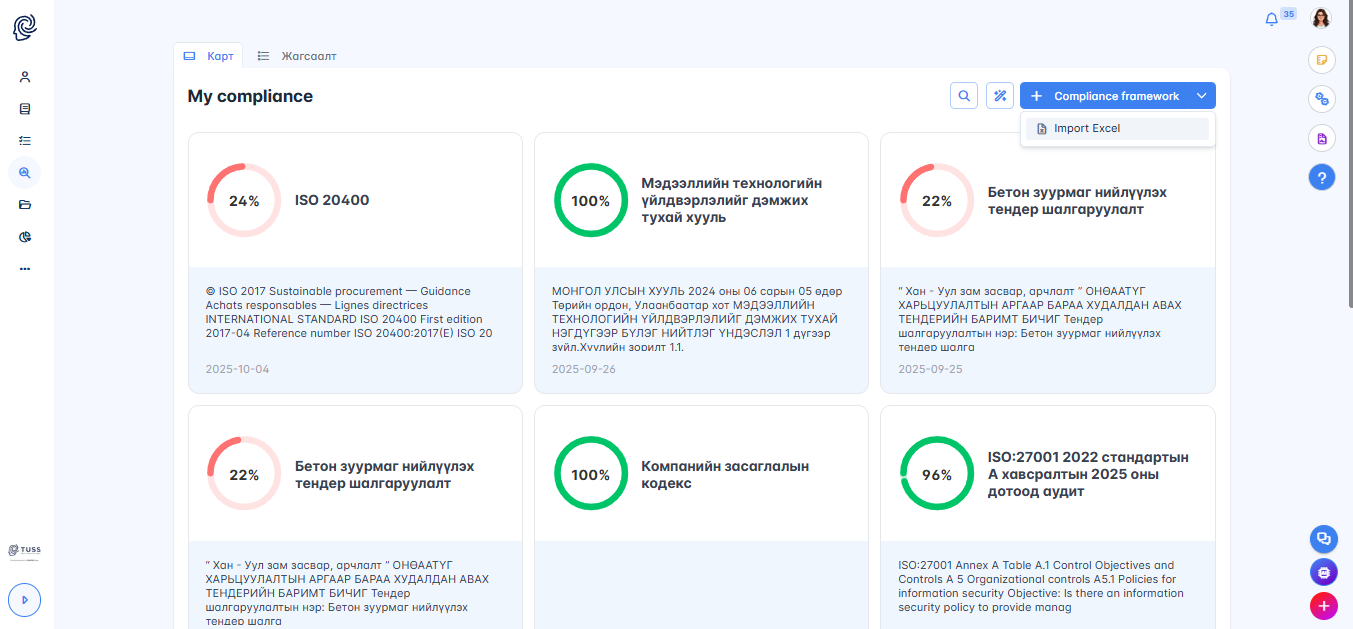Switch to the Жагсаалт tab
Screen dimensions: 1353x629
tap(297, 56)
